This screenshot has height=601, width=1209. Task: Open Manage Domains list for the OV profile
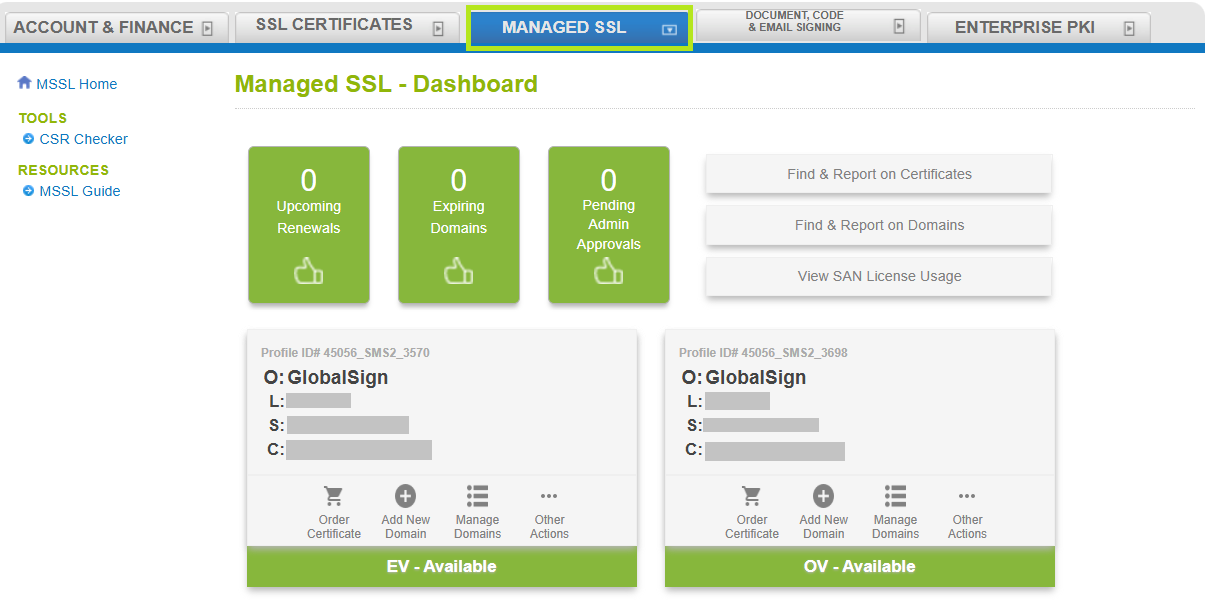(895, 510)
